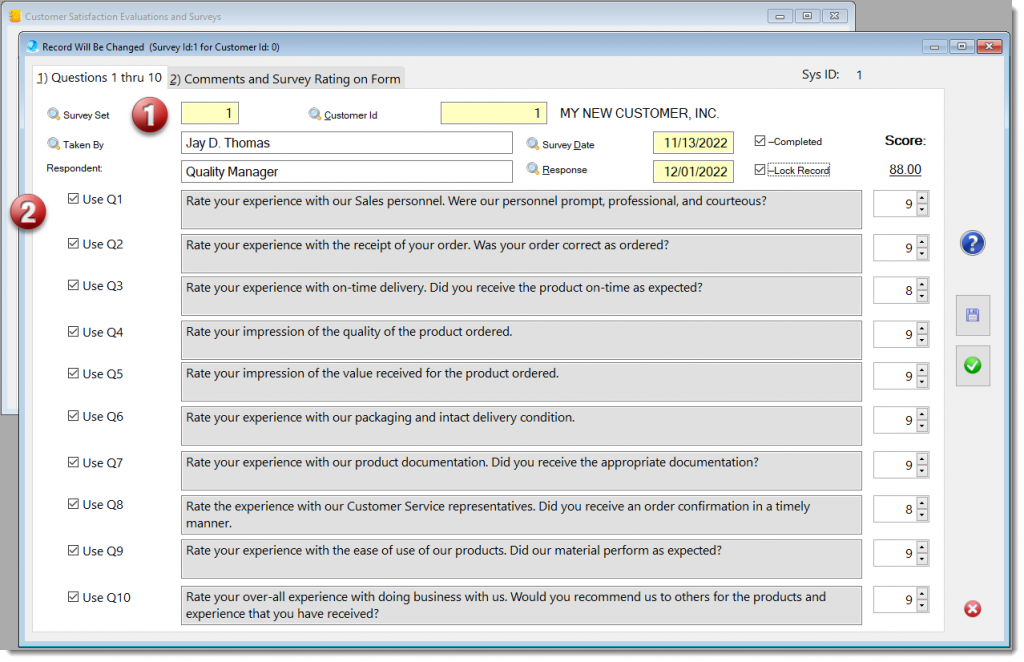The width and height of the screenshot is (1024, 662).
Task: Increase the Q7 rating with the up arrow
Action: (x=922, y=459)
